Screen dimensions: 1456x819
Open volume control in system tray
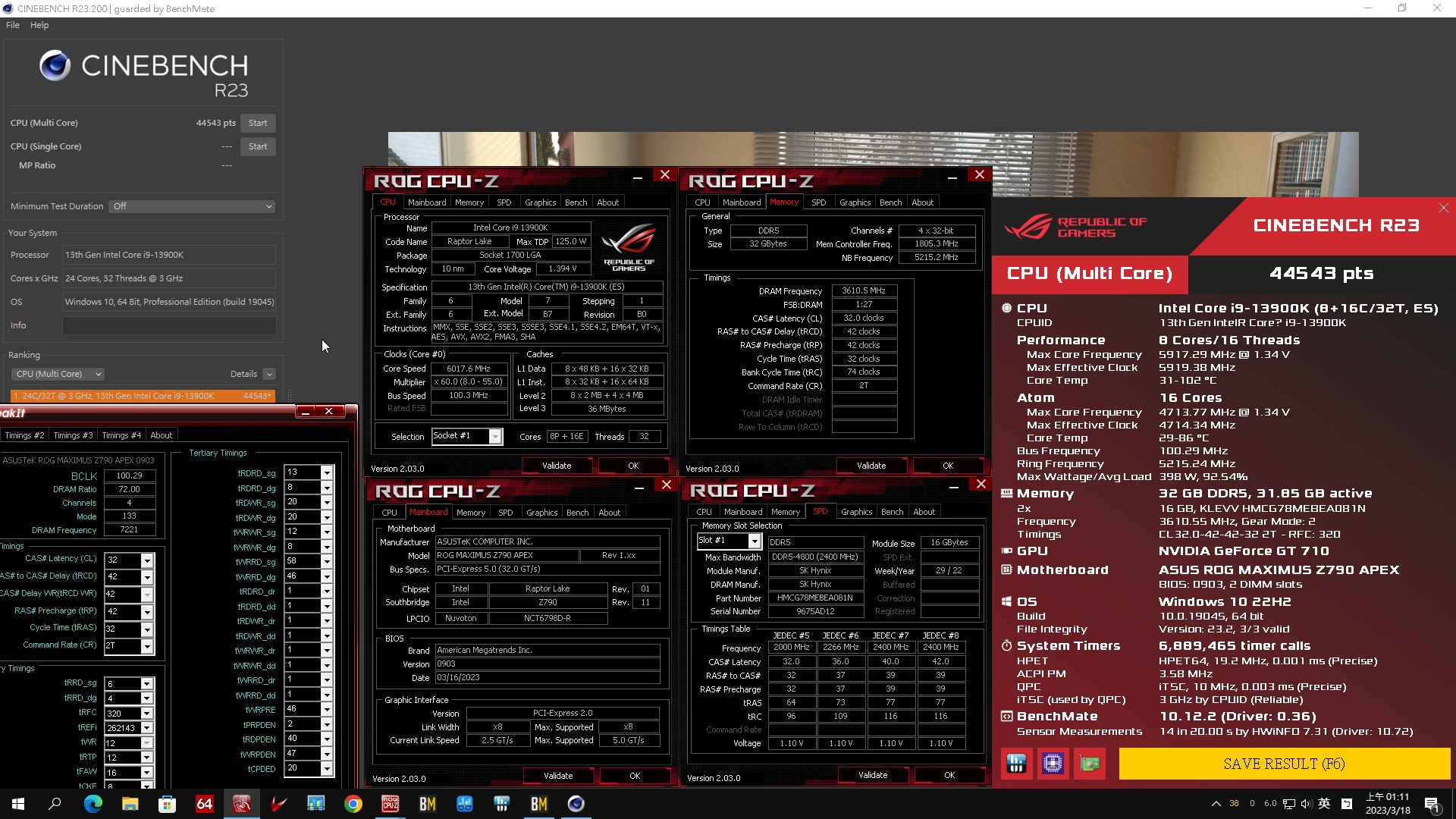[x=1306, y=804]
